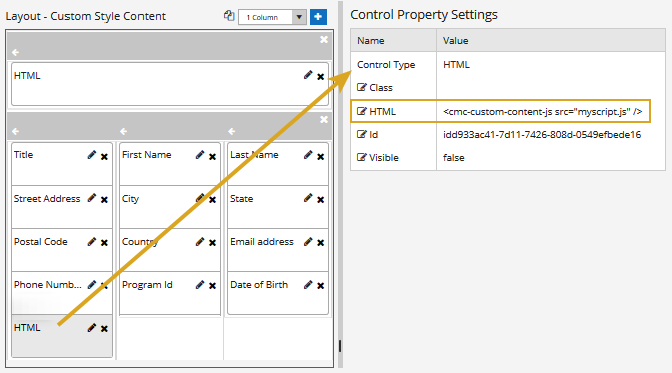
Task: Click the blue plus add row button
Action: tap(318, 17)
